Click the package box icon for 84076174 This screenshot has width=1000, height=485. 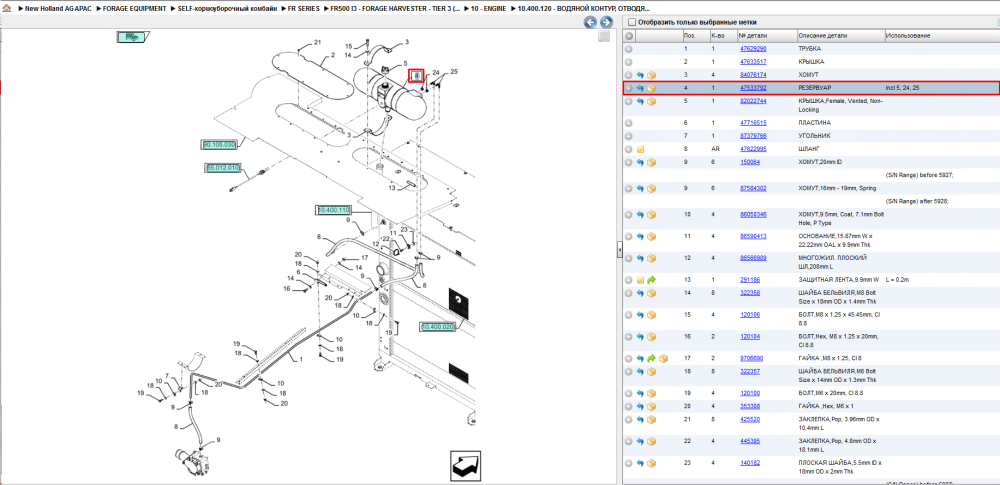652,75
